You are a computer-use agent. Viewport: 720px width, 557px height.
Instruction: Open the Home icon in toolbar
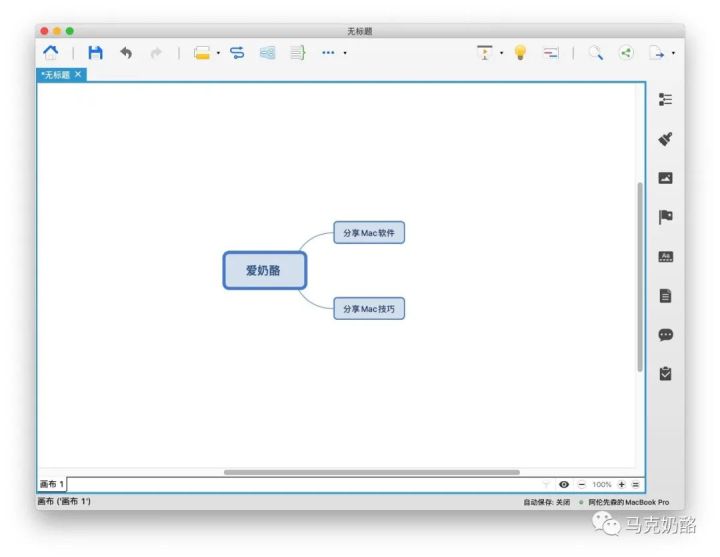point(51,53)
